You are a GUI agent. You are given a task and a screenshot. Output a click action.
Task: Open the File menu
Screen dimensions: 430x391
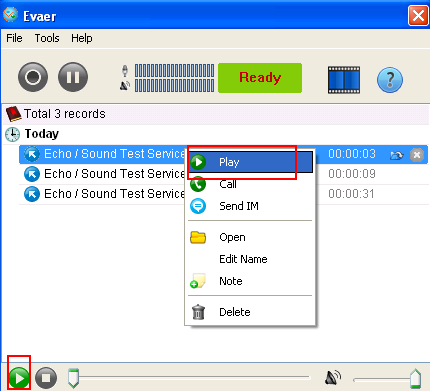[14, 38]
